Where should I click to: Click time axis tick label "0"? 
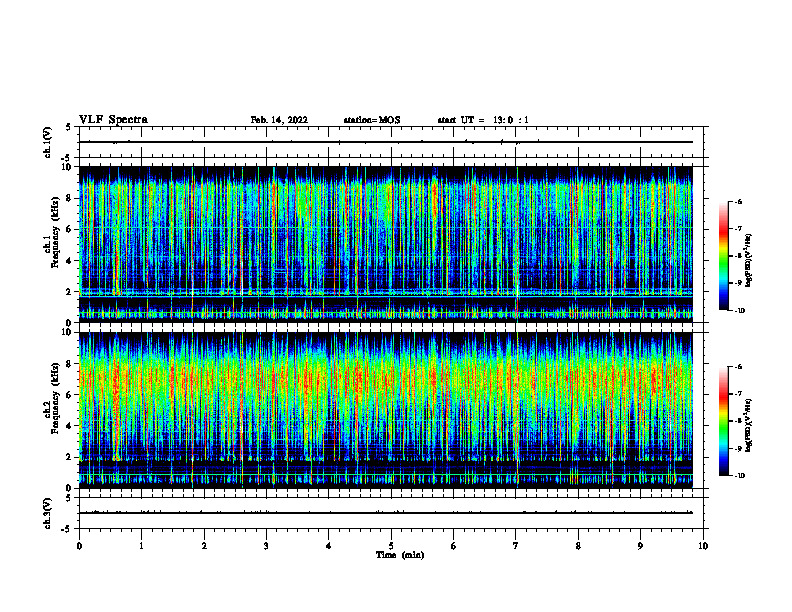coord(79,546)
